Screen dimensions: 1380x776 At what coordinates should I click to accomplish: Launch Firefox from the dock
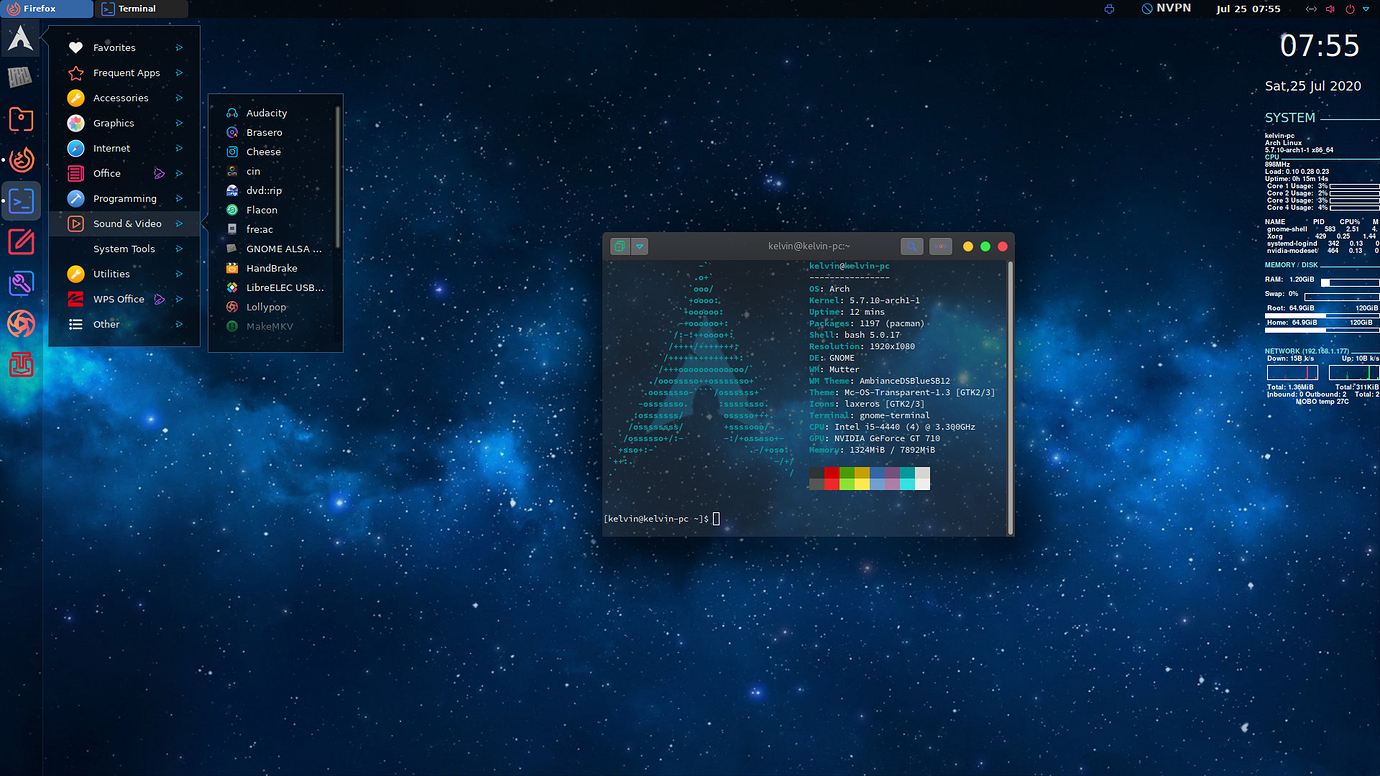click(20, 159)
